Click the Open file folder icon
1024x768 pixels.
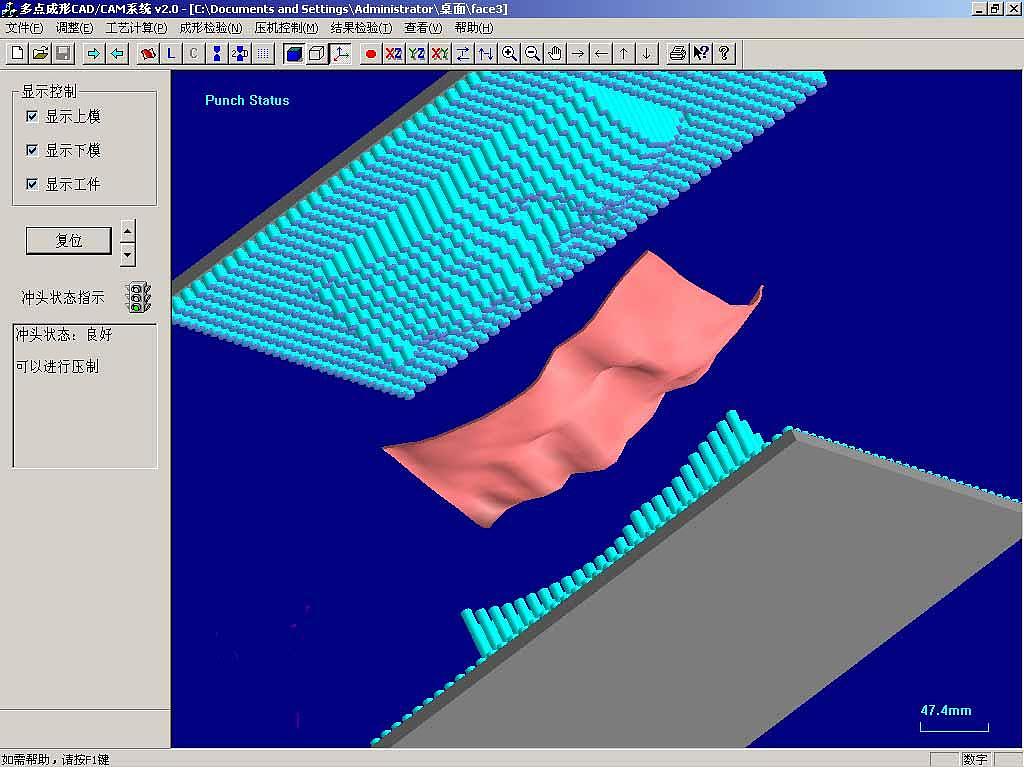point(40,54)
